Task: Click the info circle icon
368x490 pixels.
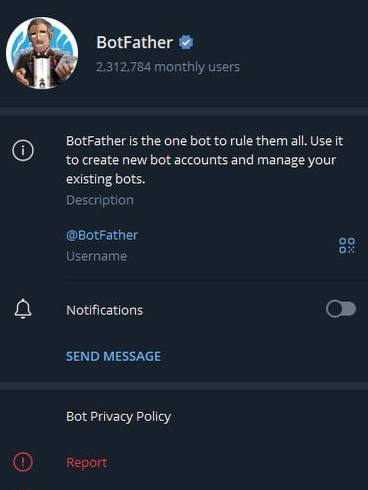Action: [x=23, y=151]
